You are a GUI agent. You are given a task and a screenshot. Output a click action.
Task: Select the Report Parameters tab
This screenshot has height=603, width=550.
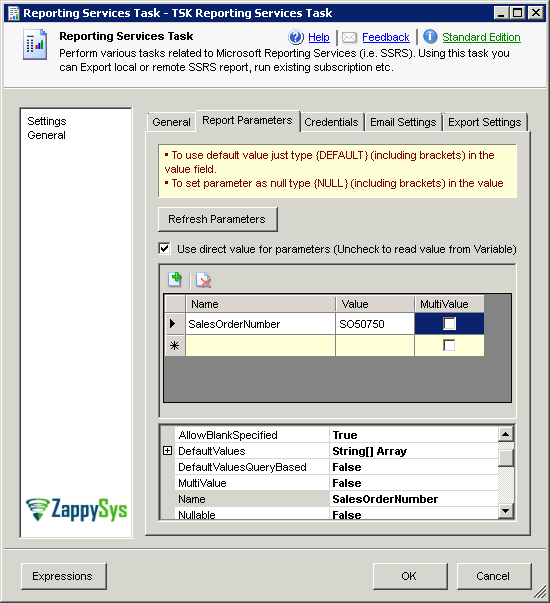coord(247,121)
